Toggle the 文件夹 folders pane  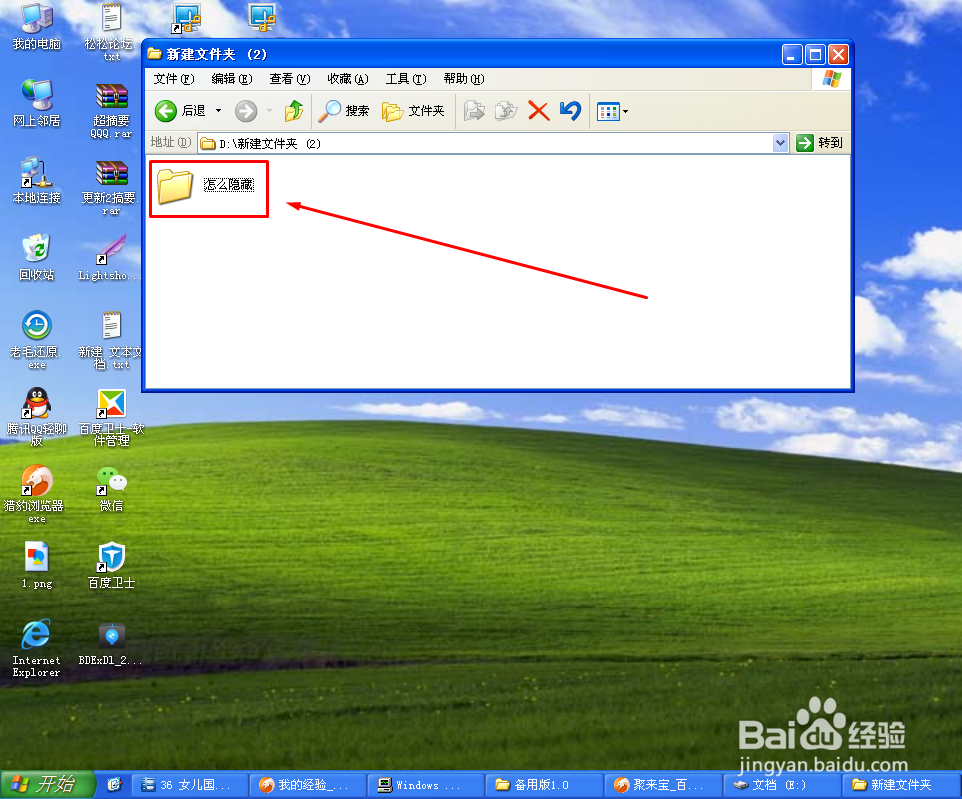click(x=414, y=111)
